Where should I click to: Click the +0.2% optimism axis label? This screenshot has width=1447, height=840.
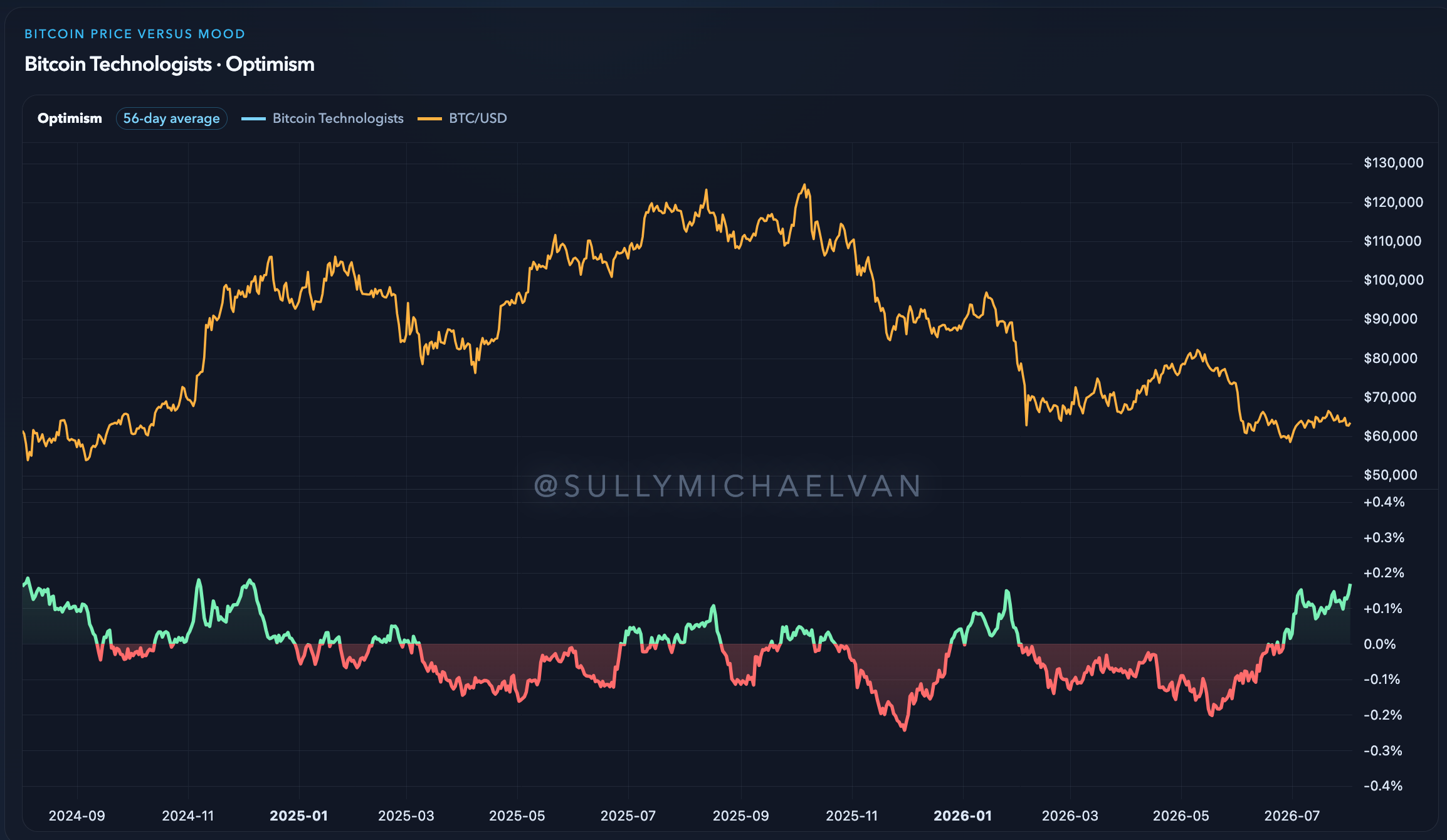click(1384, 573)
